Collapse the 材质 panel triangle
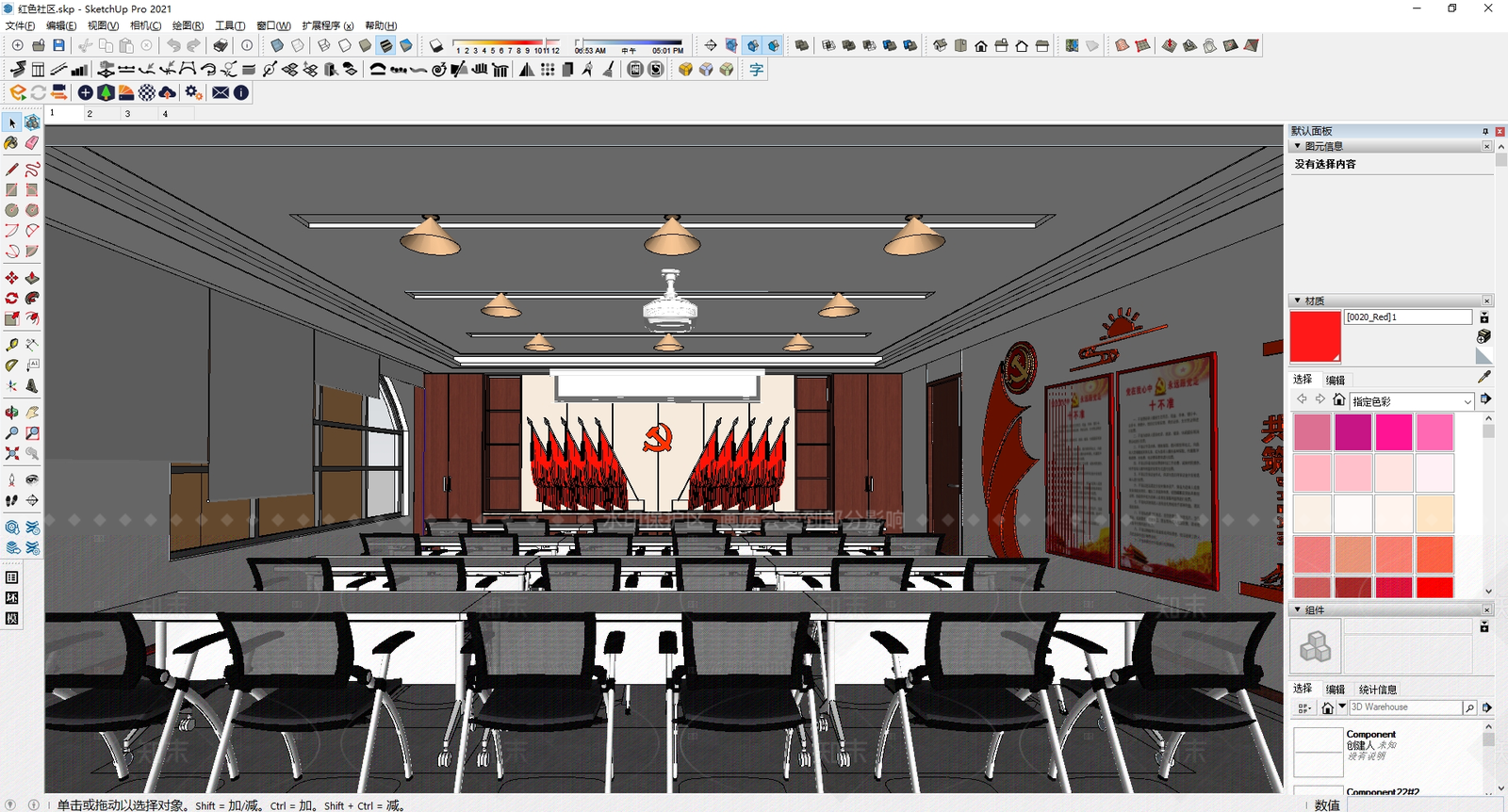 [x=1297, y=300]
